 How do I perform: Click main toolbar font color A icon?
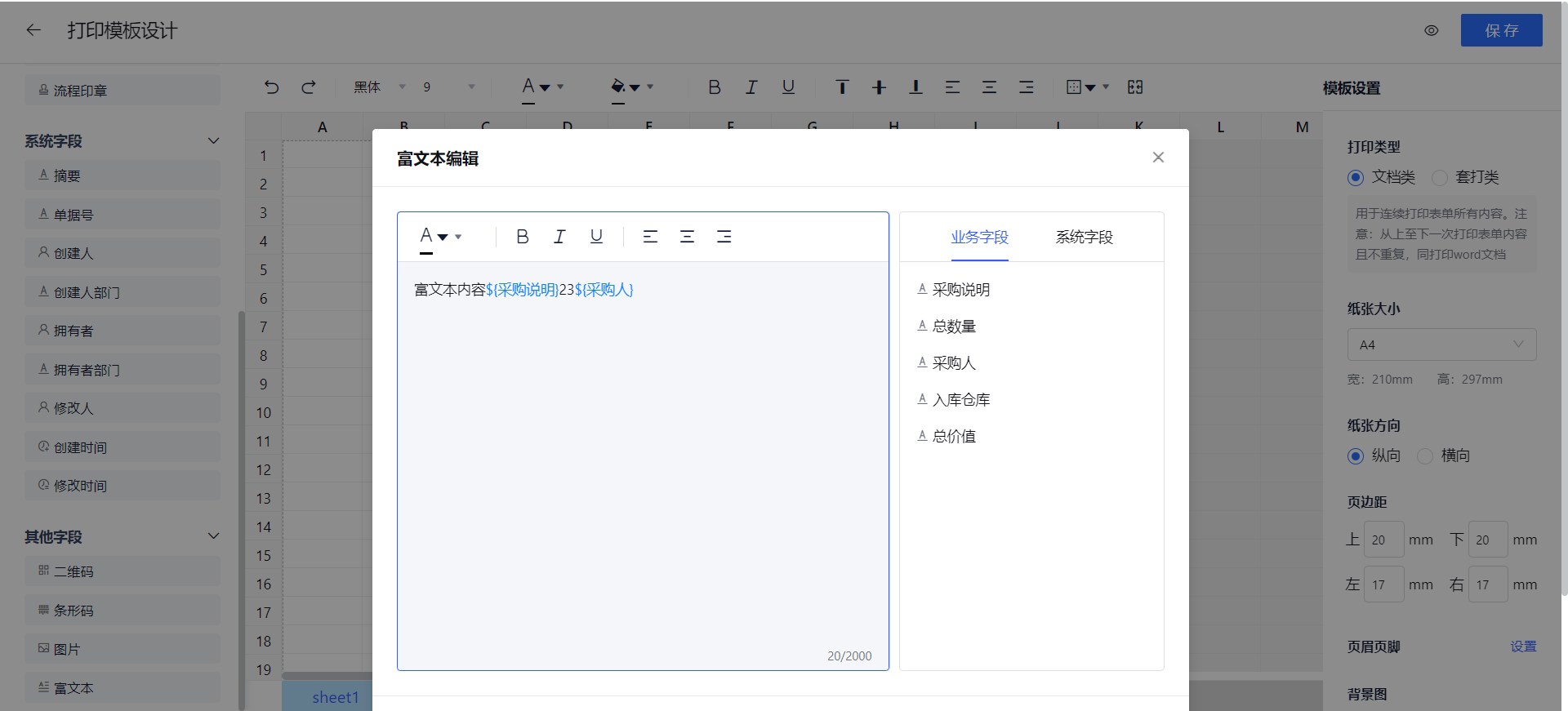[x=528, y=87]
